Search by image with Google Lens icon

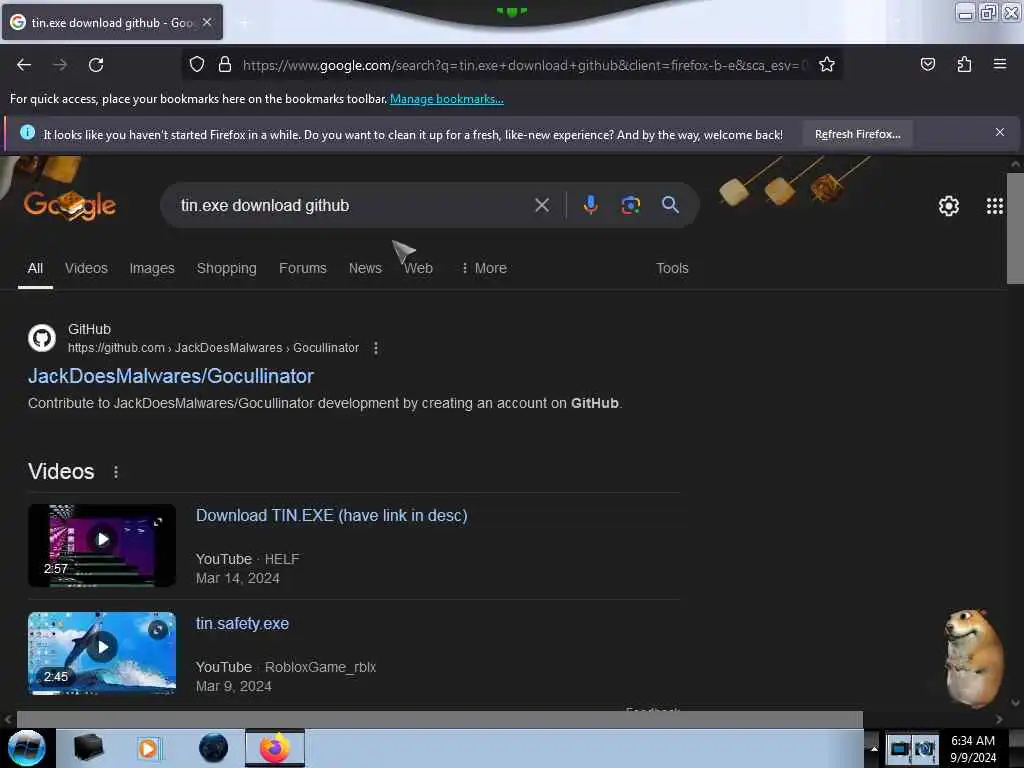coord(630,205)
